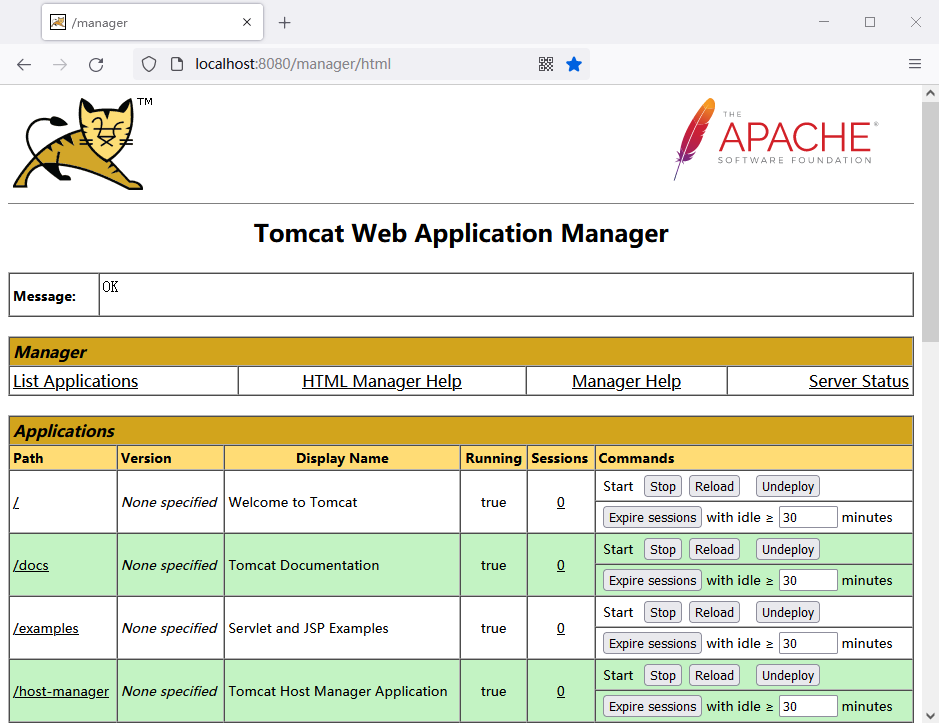
Task: Click the Tomcat cat logo
Action: 83,144
